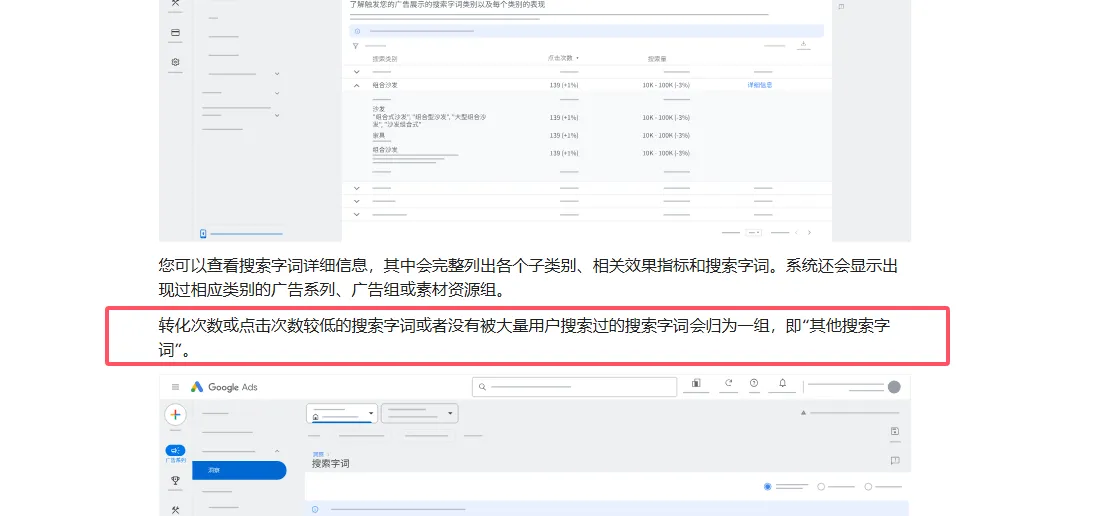Open the trophy Goals icon in sidebar

(175, 480)
